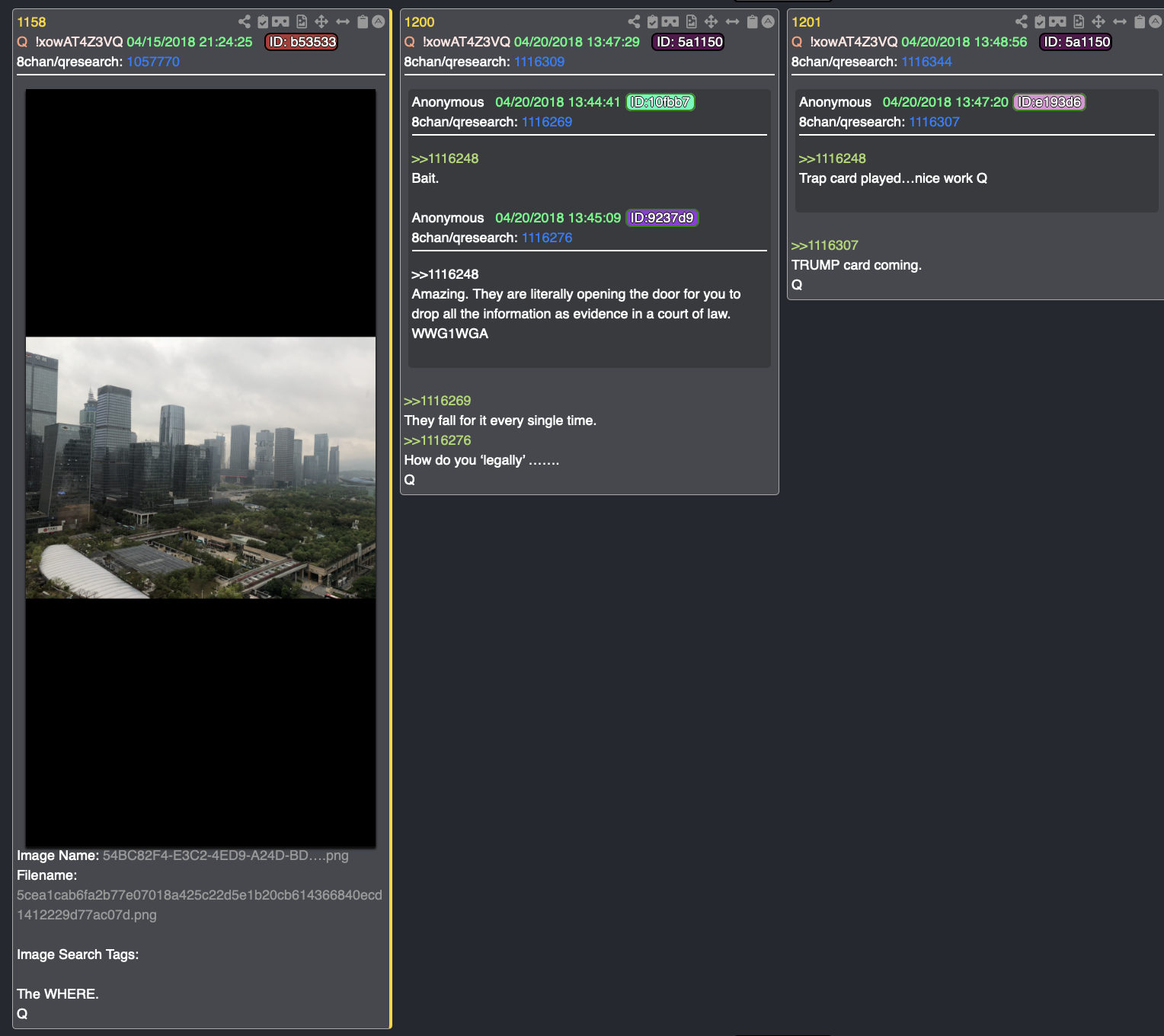1164x1036 pixels.
Task: Click the four-arrow move icon on post 1158
Action: [321, 22]
